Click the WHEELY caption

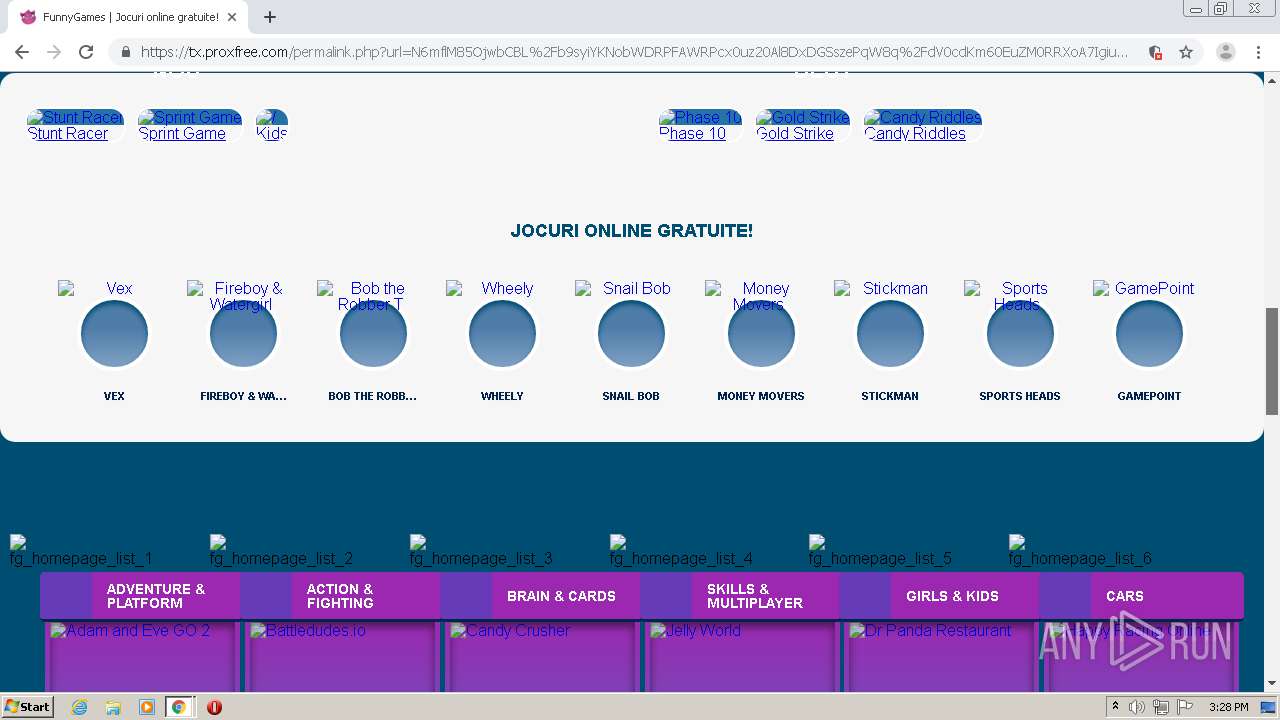click(x=502, y=396)
